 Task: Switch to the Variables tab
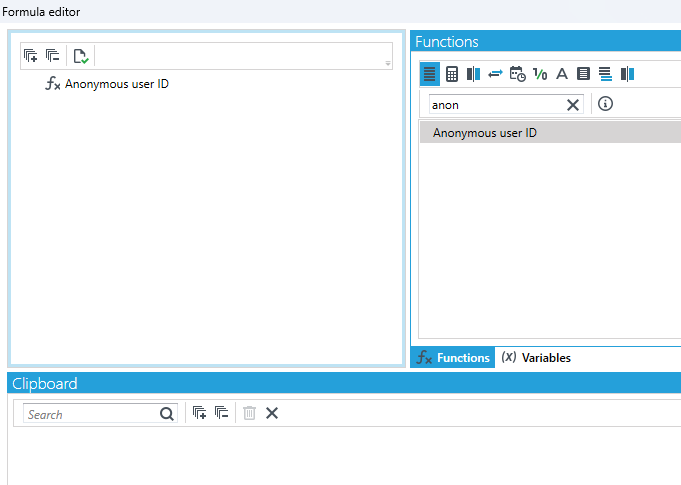[x=536, y=357]
